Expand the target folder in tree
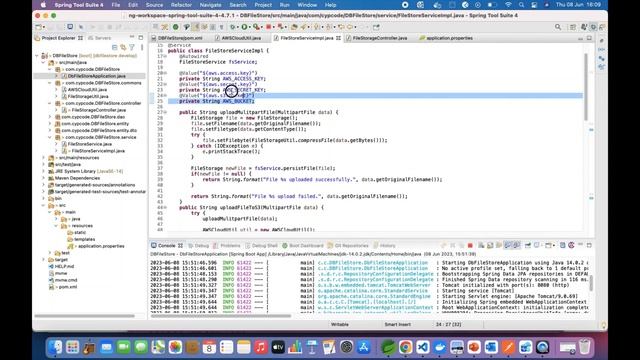640x360 pixels. [44, 260]
